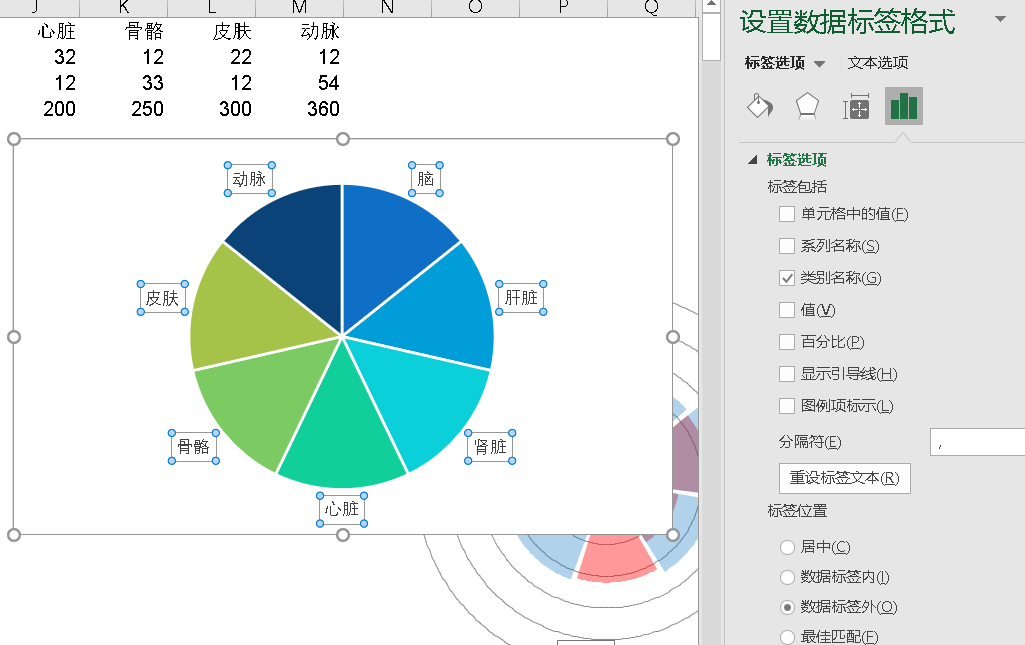Viewport: 1025px width, 645px height.
Task: Select the 数据标签内 label position
Action: coord(788,578)
